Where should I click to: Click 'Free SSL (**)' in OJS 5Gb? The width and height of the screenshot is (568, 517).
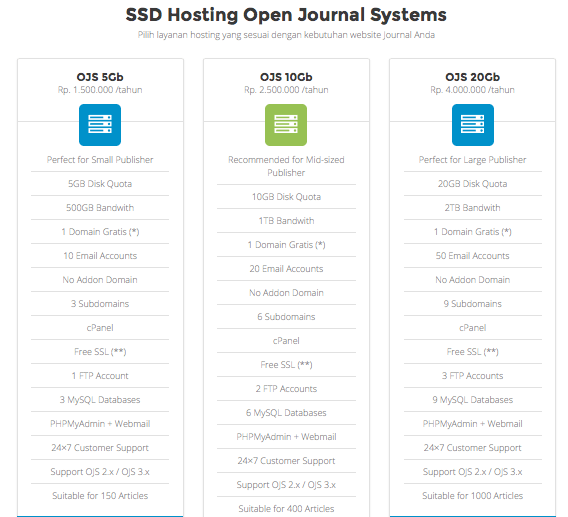coord(100,352)
